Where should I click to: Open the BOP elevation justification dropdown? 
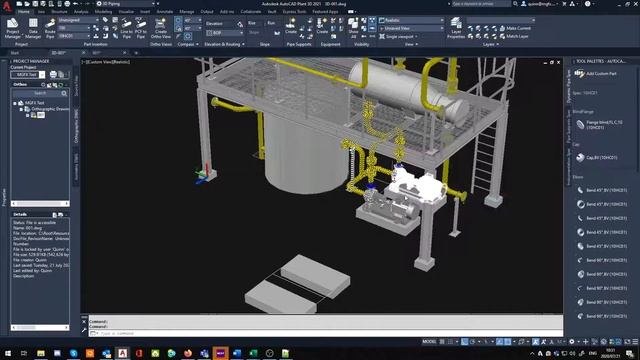click(x=224, y=33)
